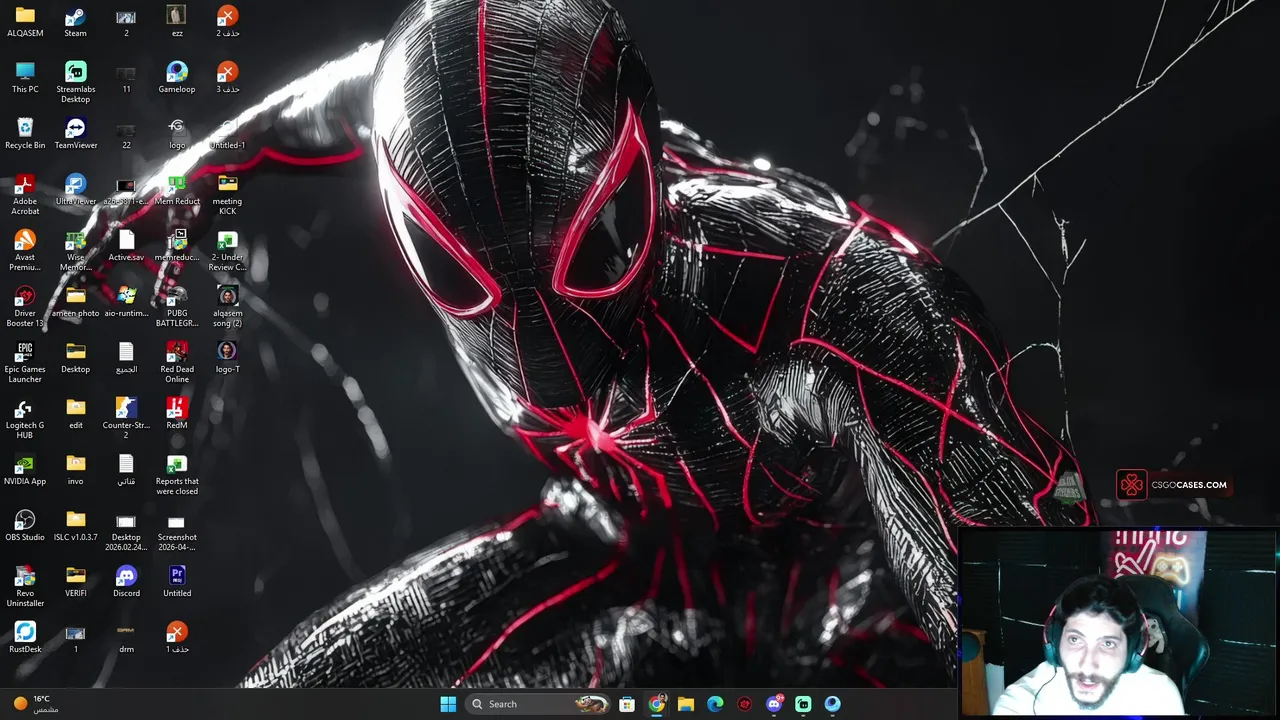The image size is (1280, 720).
Task: Select the memreduct installer icon
Action: pyautogui.click(x=177, y=245)
